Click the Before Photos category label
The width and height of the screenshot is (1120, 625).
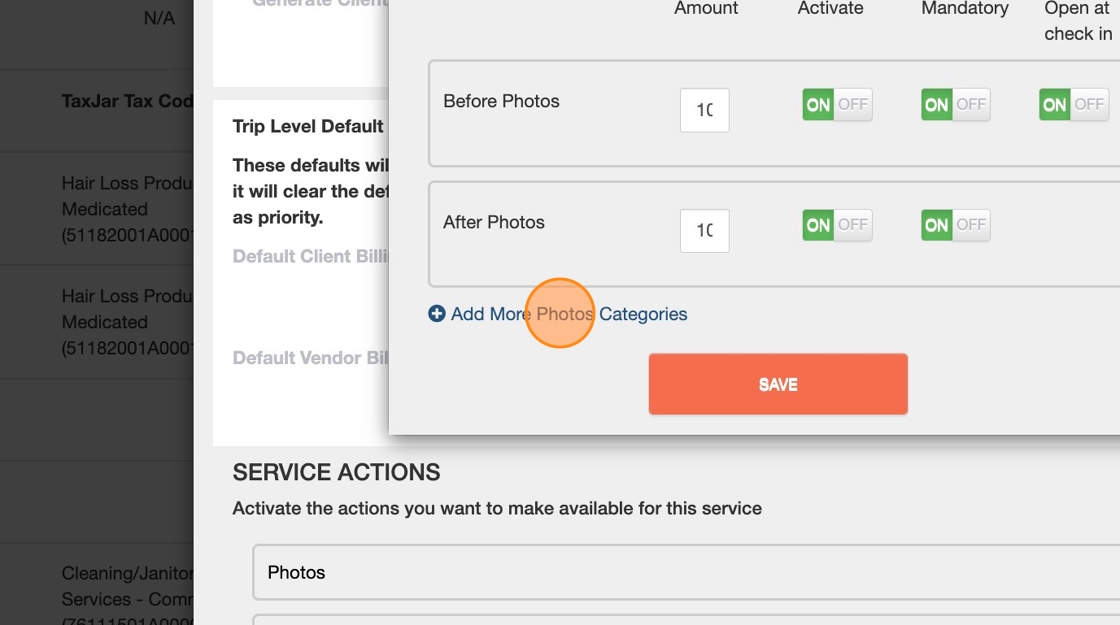pos(501,101)
